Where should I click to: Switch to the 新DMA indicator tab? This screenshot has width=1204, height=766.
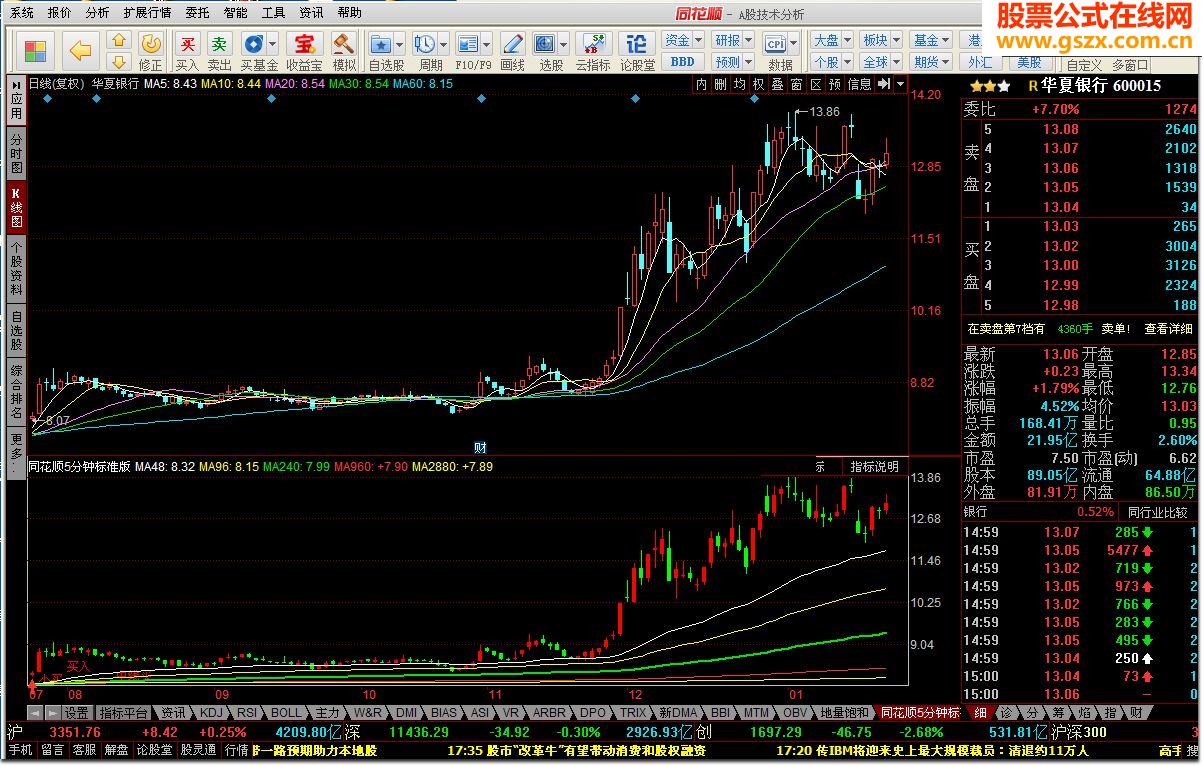[x=677, y=713]
